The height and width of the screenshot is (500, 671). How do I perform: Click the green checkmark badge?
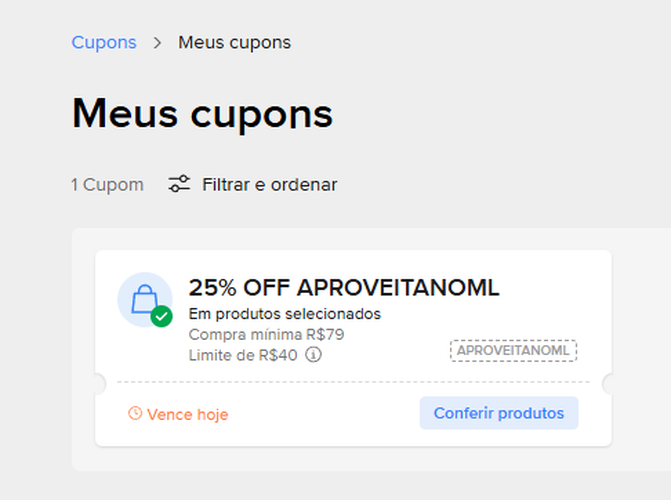pyautogui.click(x=162, y=316)
